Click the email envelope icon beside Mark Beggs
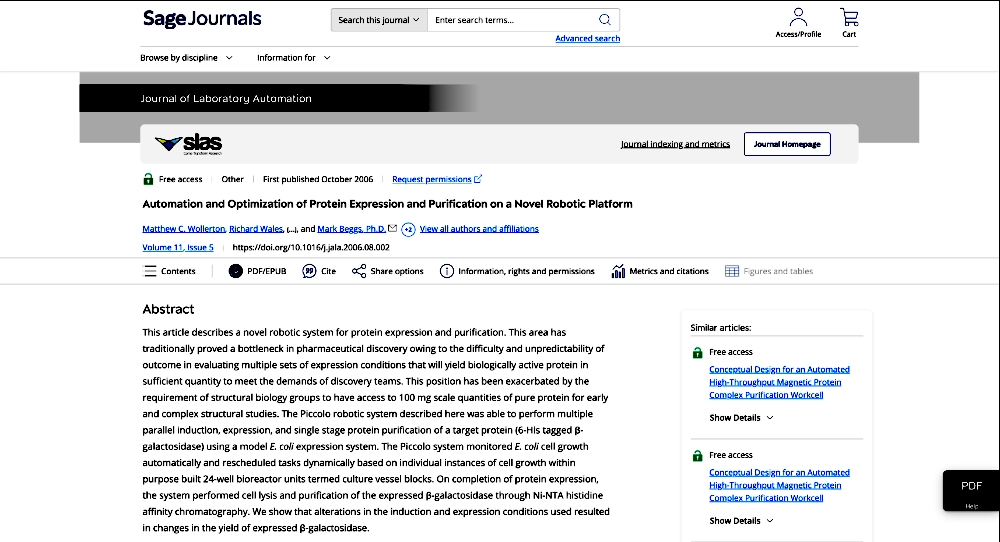1000x542 pixels. point(393,228)
